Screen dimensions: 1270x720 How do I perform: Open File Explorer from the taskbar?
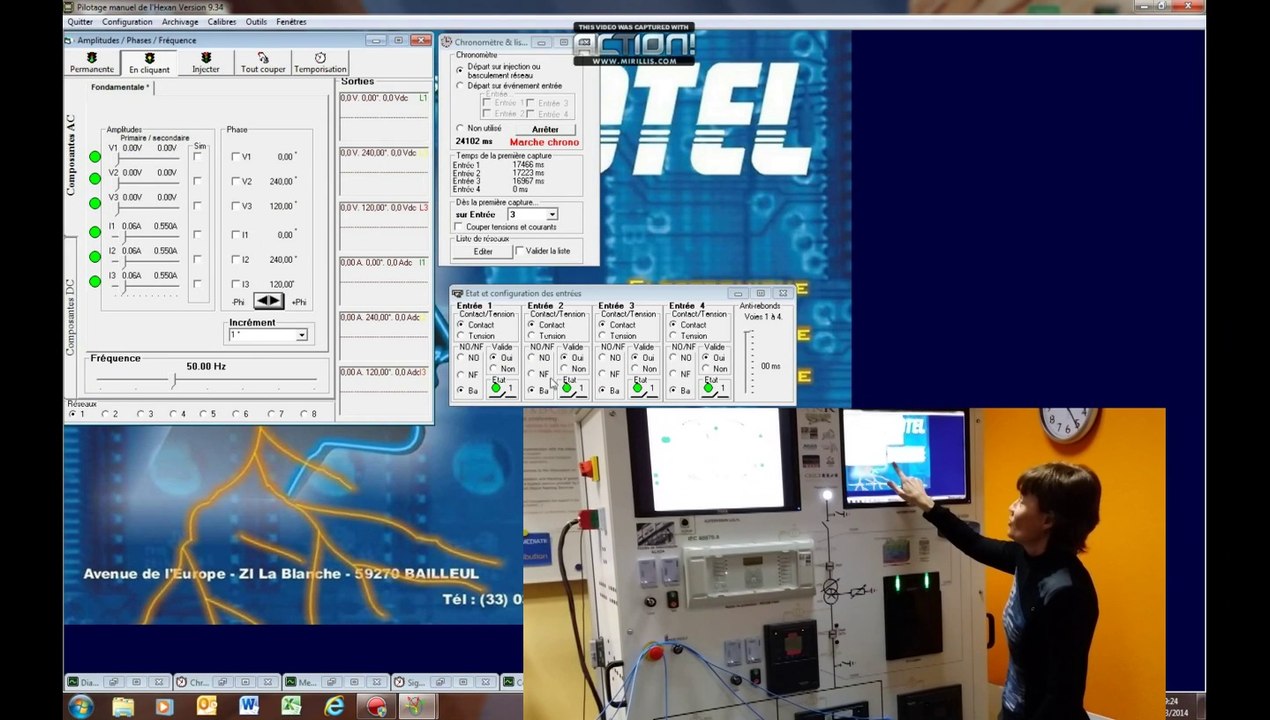click(x=123, y=706)
